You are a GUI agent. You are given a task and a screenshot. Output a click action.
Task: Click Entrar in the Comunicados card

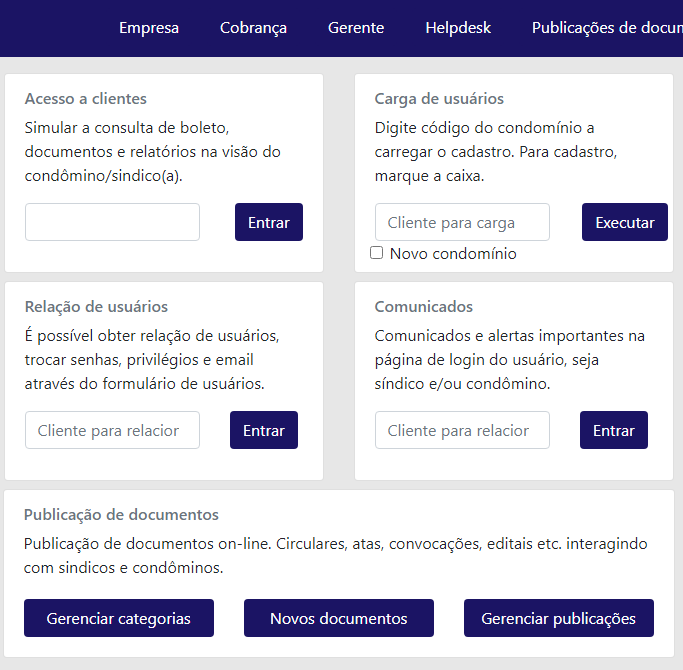click(613, 430)
